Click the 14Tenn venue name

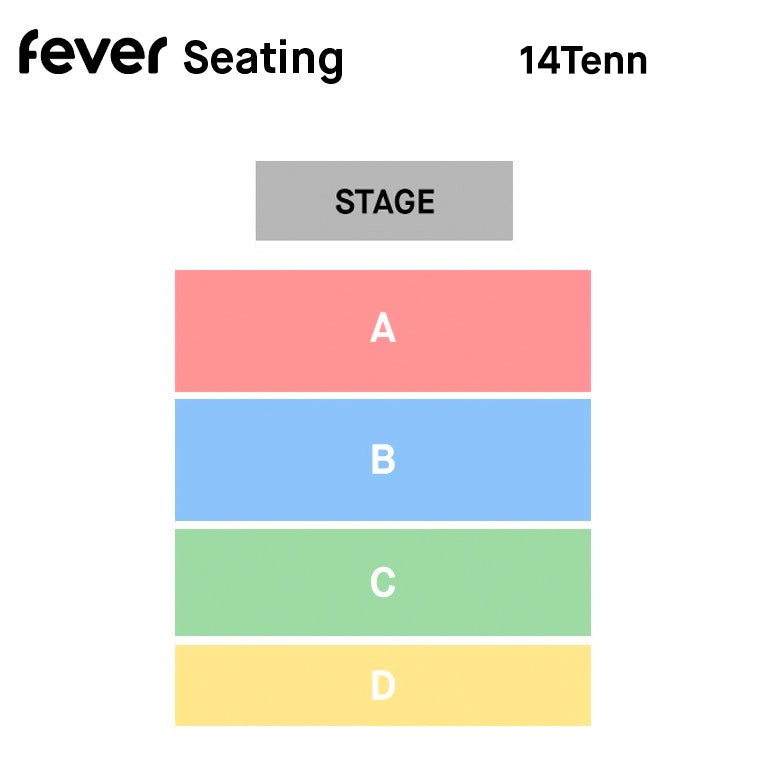point(583,61)
